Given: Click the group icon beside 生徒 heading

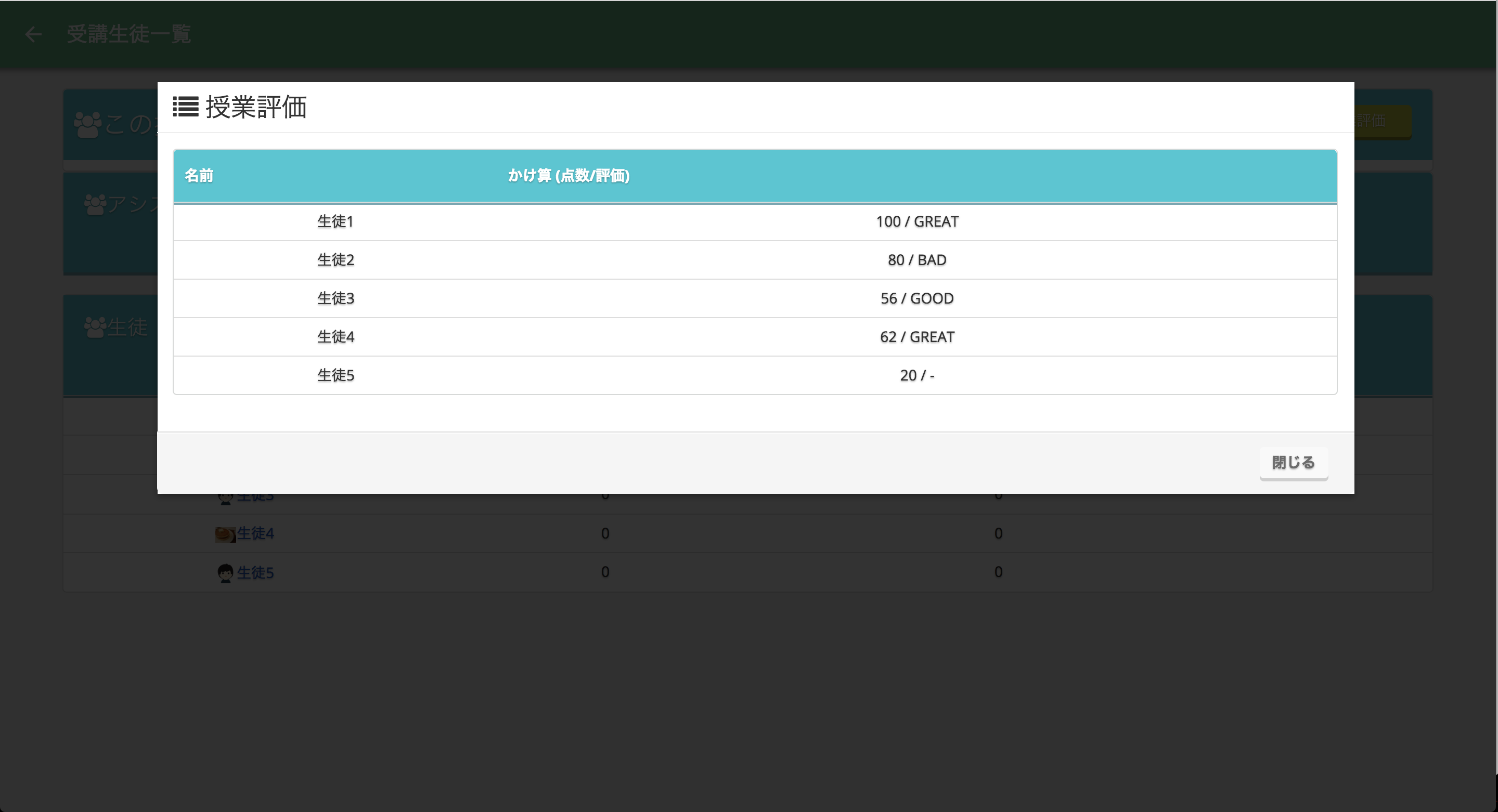Looking at the screenshot, I should pos(95,327).
